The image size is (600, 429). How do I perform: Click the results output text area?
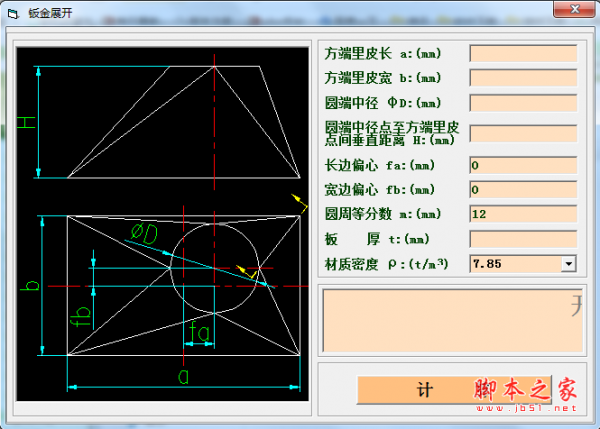[453, 320]
